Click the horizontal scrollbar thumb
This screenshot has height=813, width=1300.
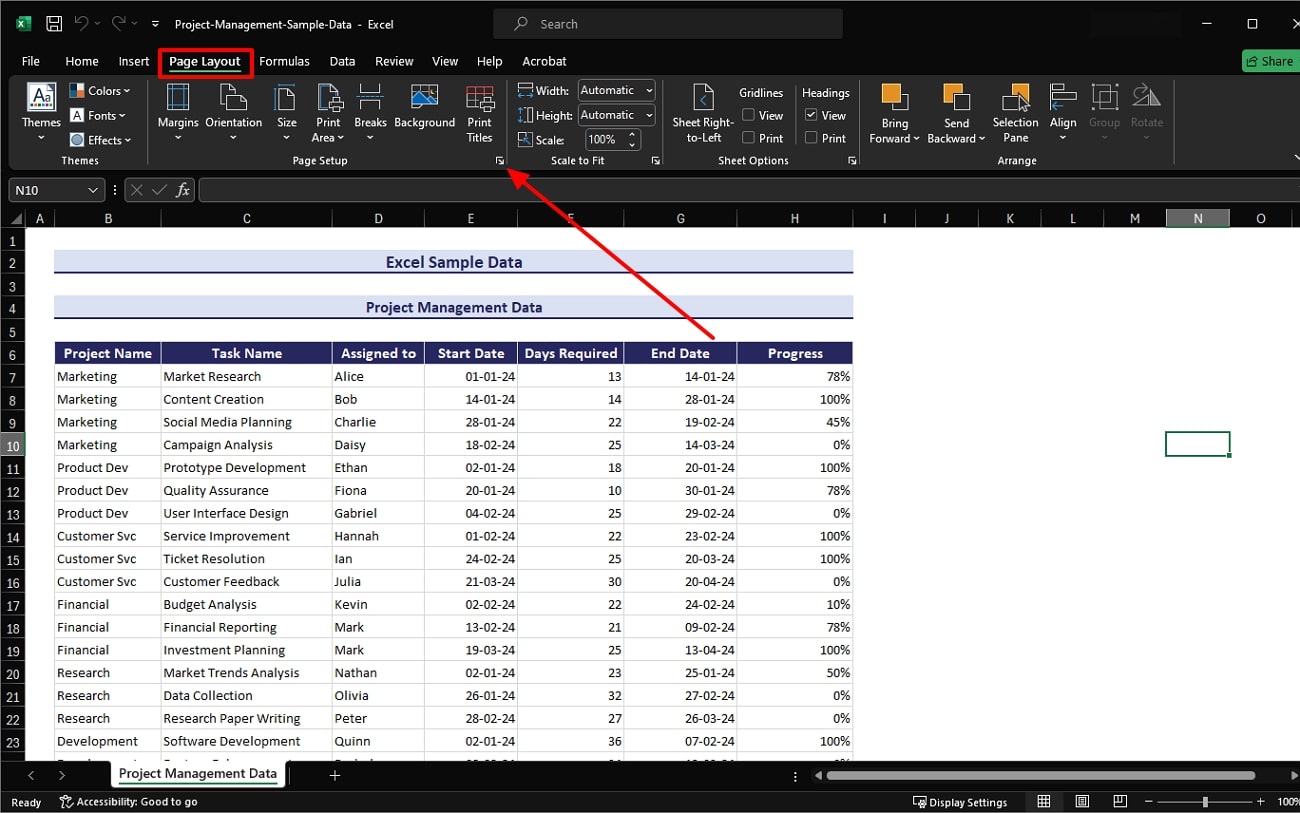[x=1040, y=775]
